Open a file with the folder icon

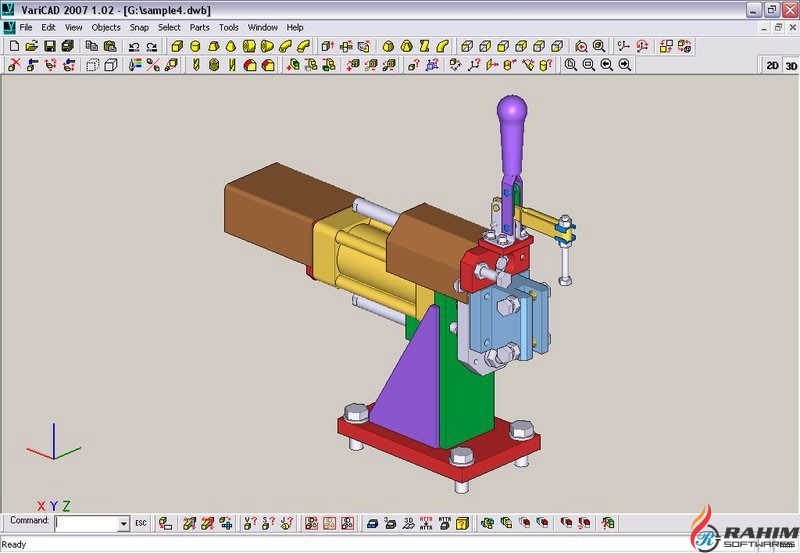point(31,46)
